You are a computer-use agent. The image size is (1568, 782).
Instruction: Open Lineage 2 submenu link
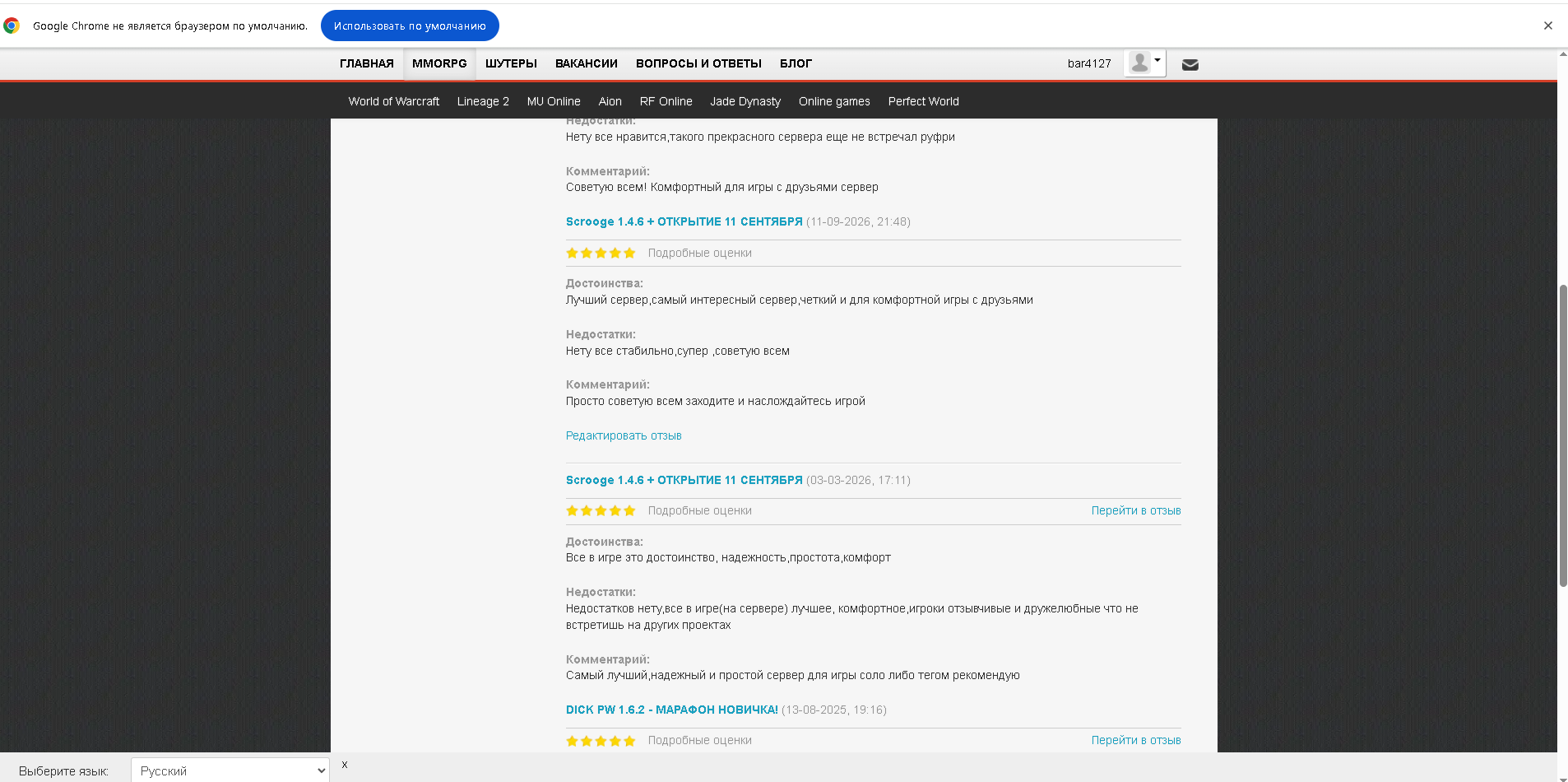[x=483, y=101]
